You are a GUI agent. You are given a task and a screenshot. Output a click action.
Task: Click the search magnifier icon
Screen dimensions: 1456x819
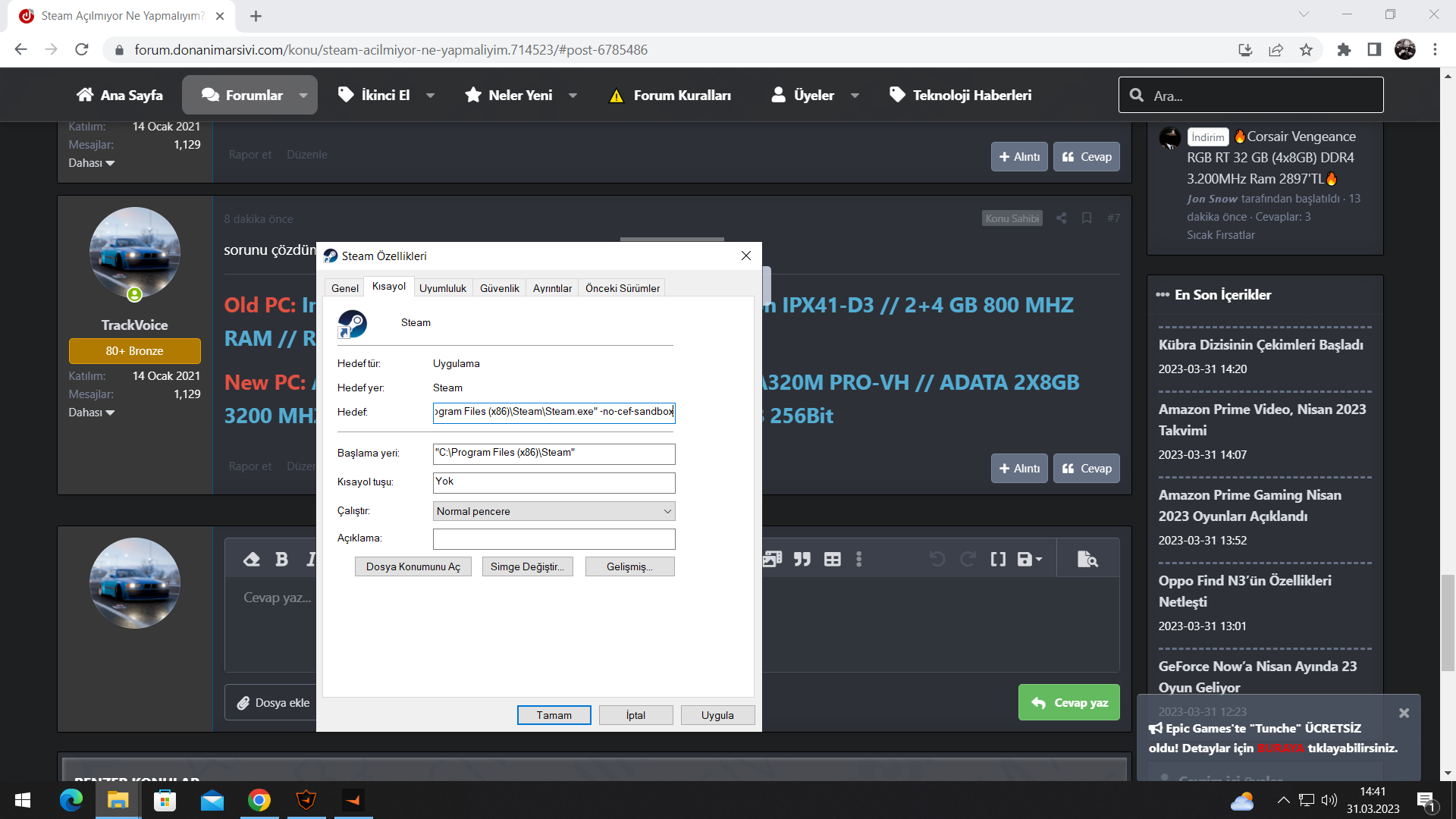click(1136, 96)
